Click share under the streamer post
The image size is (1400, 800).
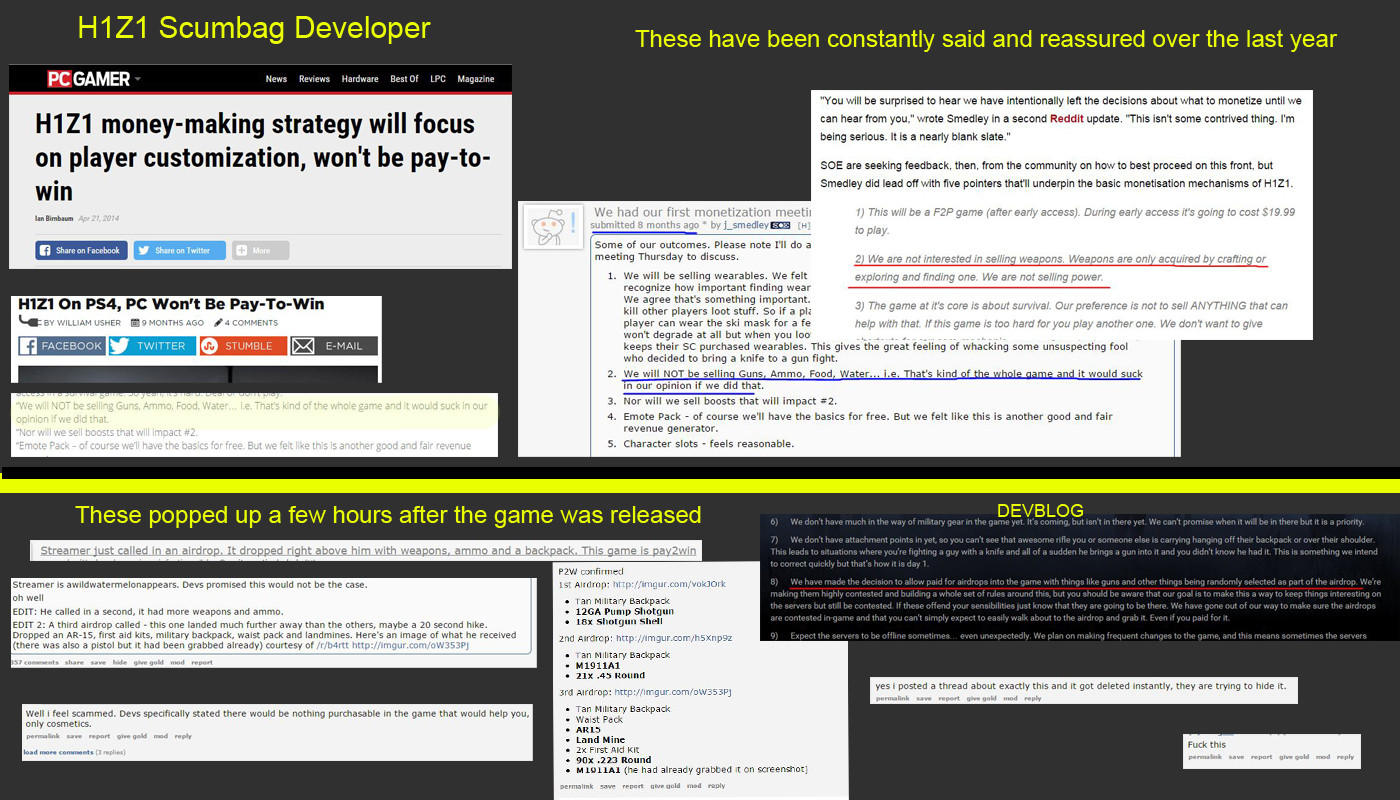[x=74, y=662]
